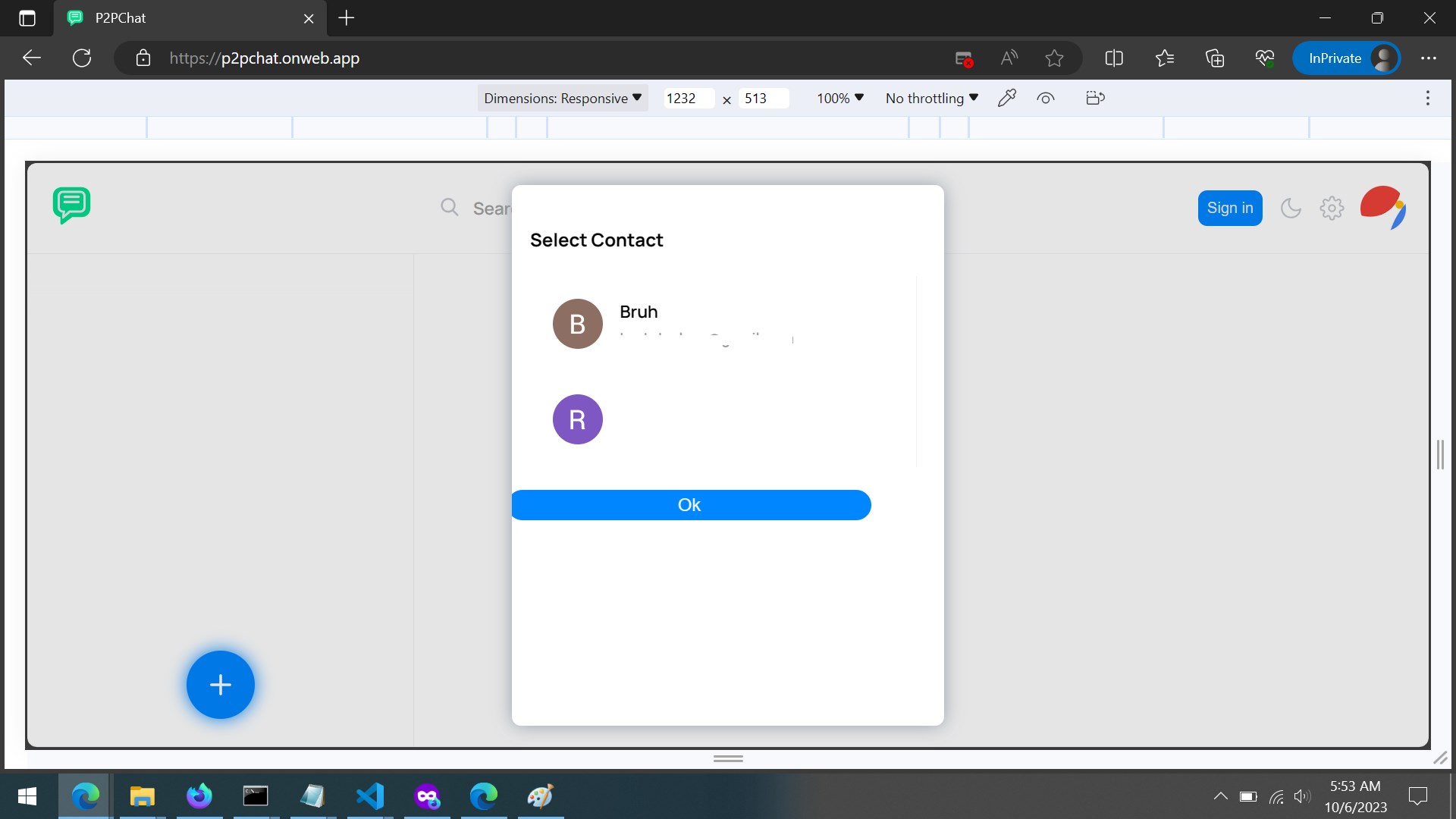Click the eyedropper icon in device toolbar
The image size is (1456, 819).
(1006, 98)
